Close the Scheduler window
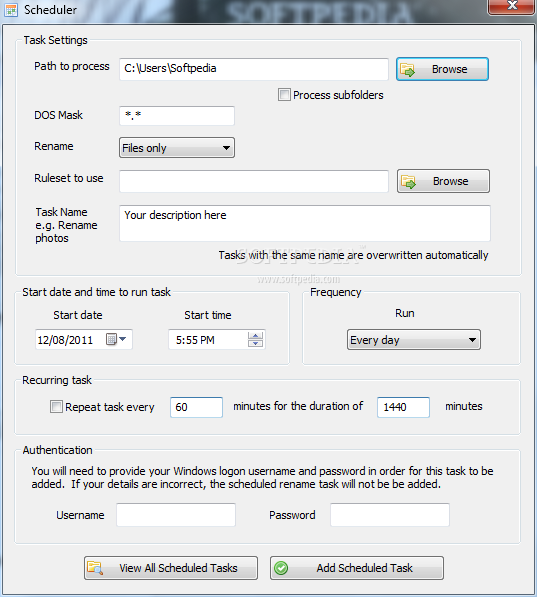Screen dimensions: 537x597 point(512,6)
